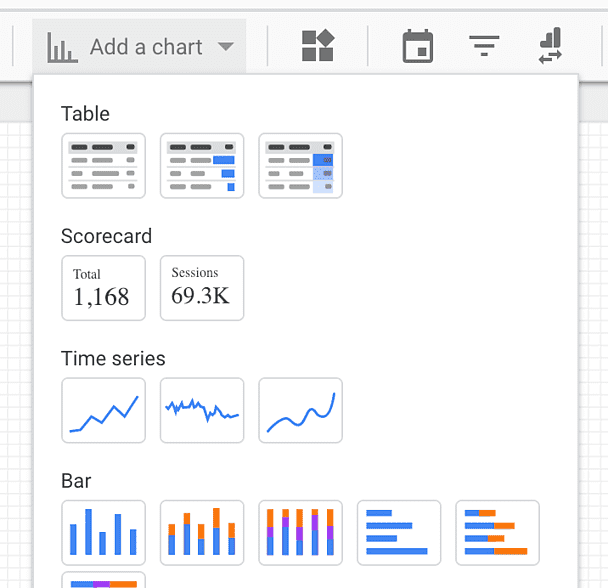
Task: Click the Table section heading
Action: (x=85, y=114)
